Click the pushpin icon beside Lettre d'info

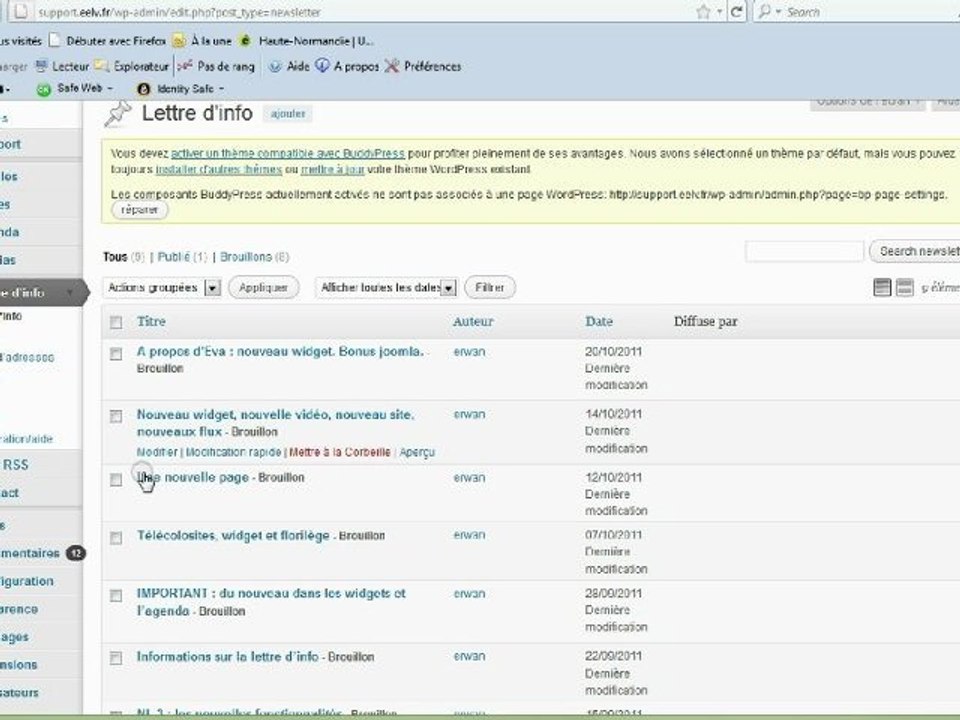coord(118,114)
